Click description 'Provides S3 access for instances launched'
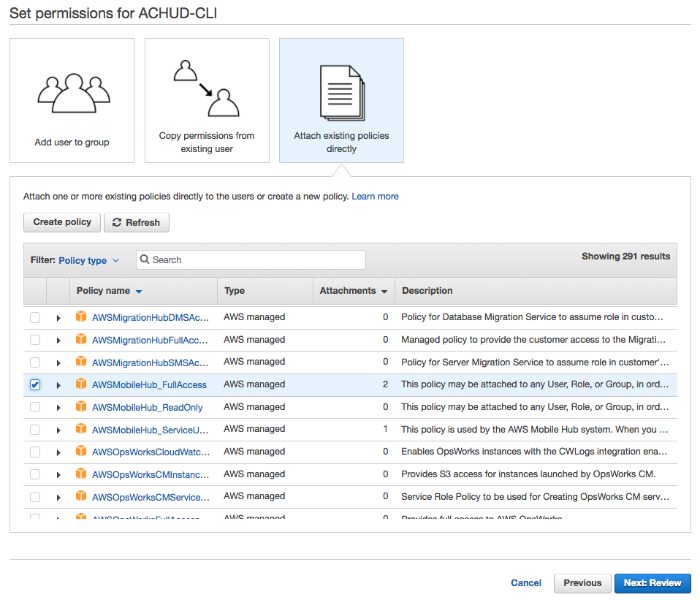Image resolution: width=700 pixels, height=600 pixels. [x=528, y=474]
